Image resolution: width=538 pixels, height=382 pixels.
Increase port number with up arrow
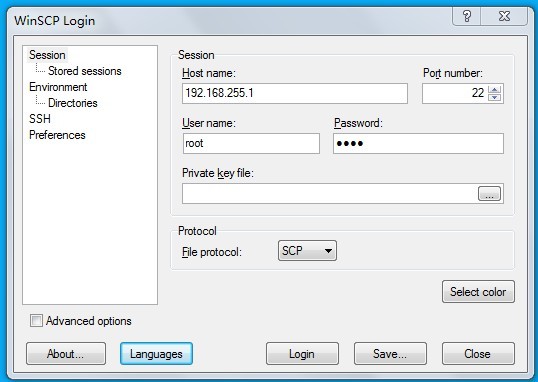(x=494, y=89)
